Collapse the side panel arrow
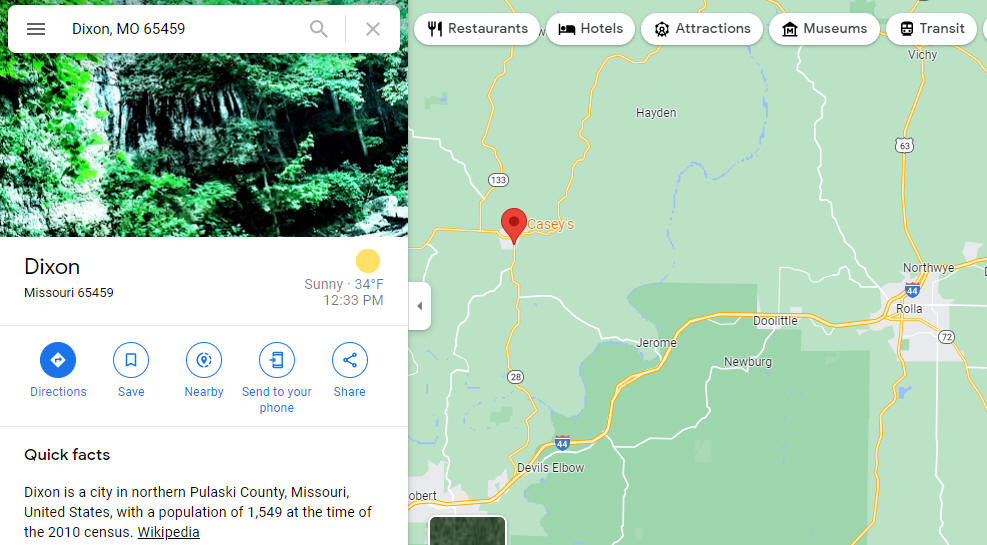Screen dimensions: 987x545 [x=420, y=306]
